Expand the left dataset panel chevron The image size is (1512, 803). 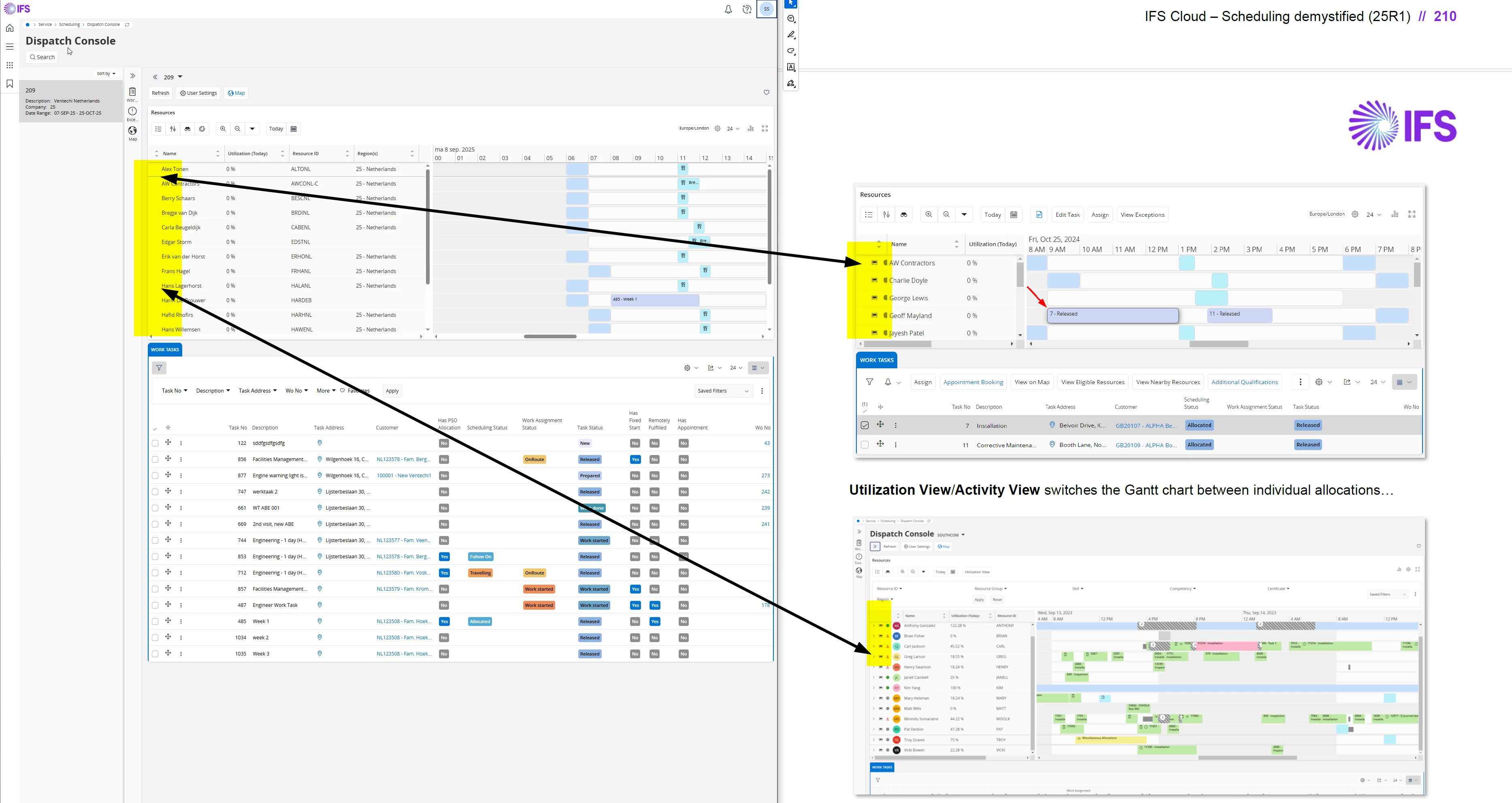coord(133,76)
